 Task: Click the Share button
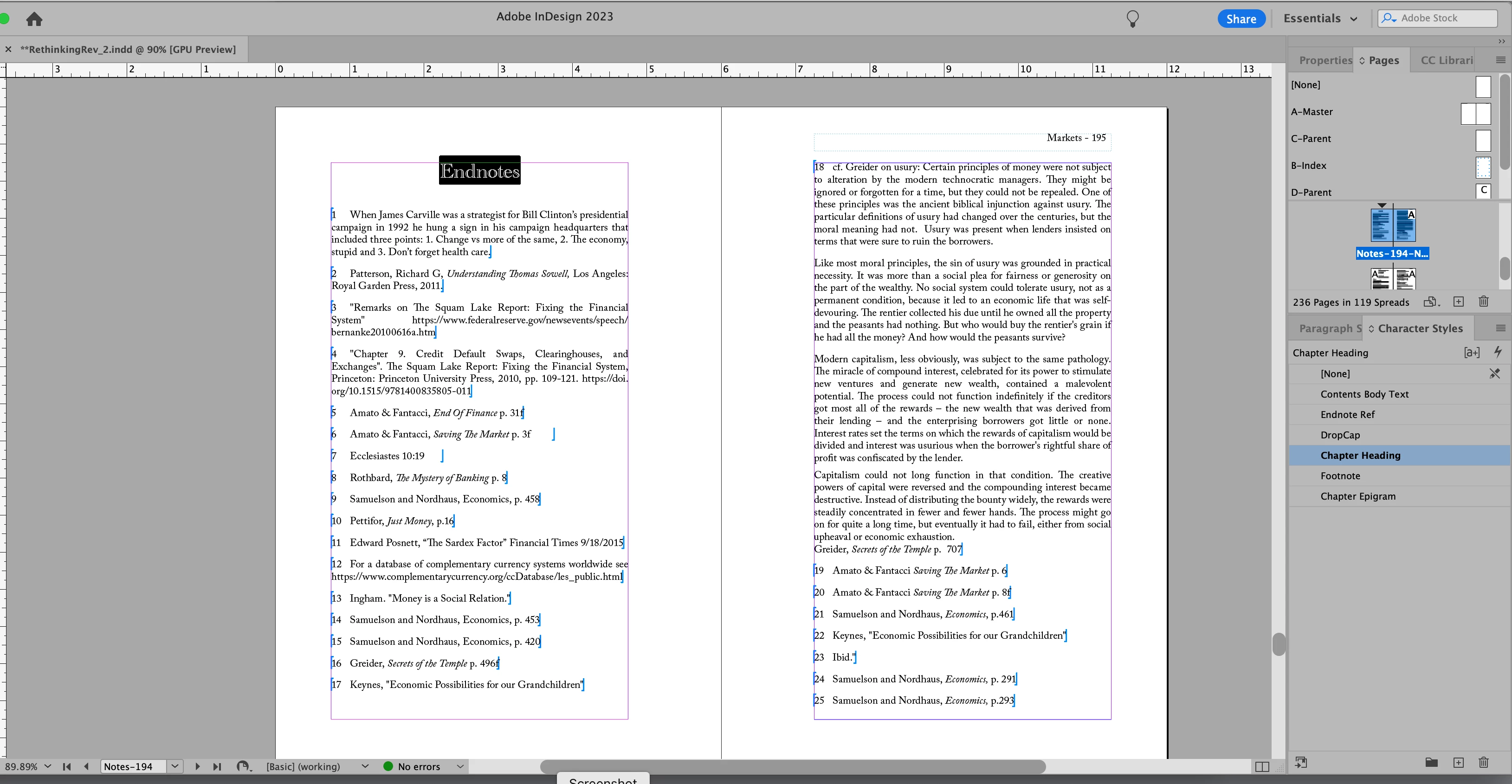1241,19
